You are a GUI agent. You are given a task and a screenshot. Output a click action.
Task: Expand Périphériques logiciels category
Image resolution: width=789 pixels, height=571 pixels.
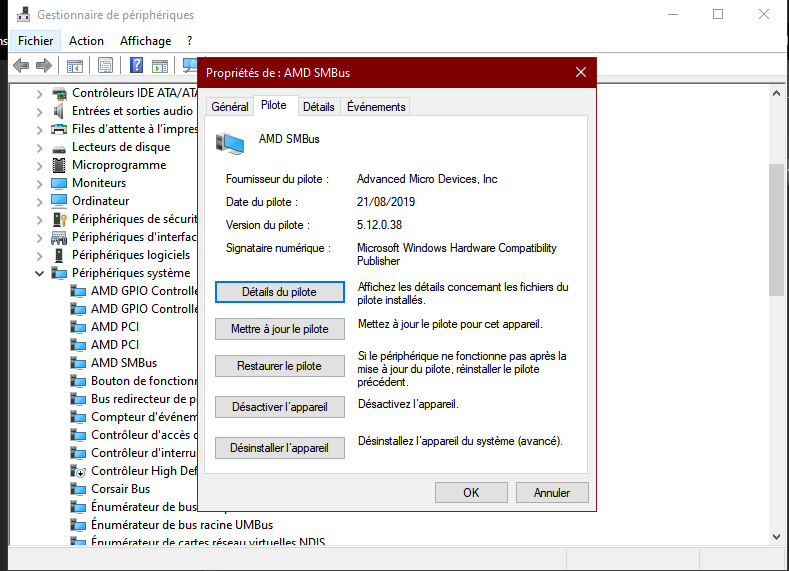point(39,256)
